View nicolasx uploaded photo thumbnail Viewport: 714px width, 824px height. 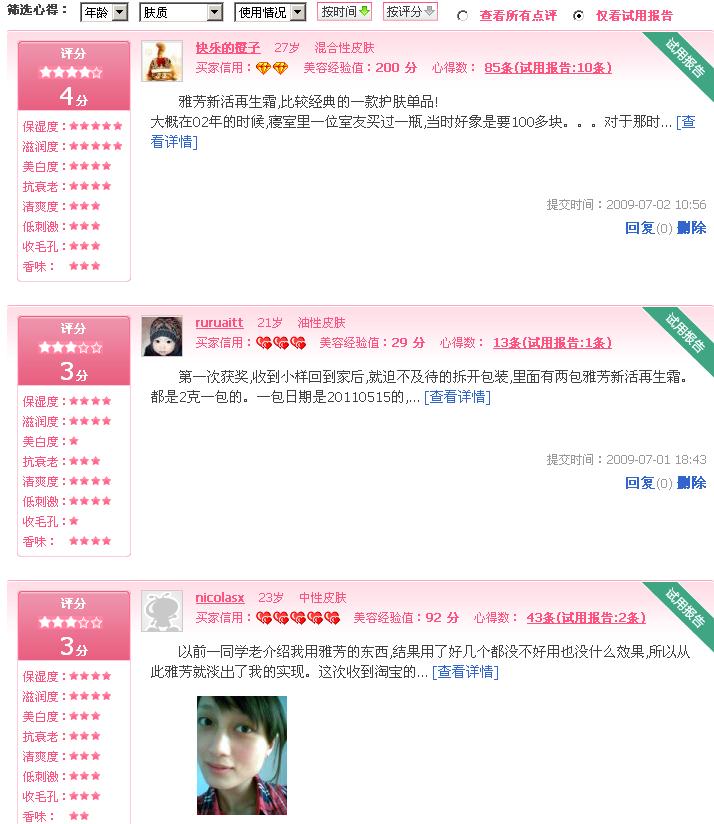pos(242,755)
